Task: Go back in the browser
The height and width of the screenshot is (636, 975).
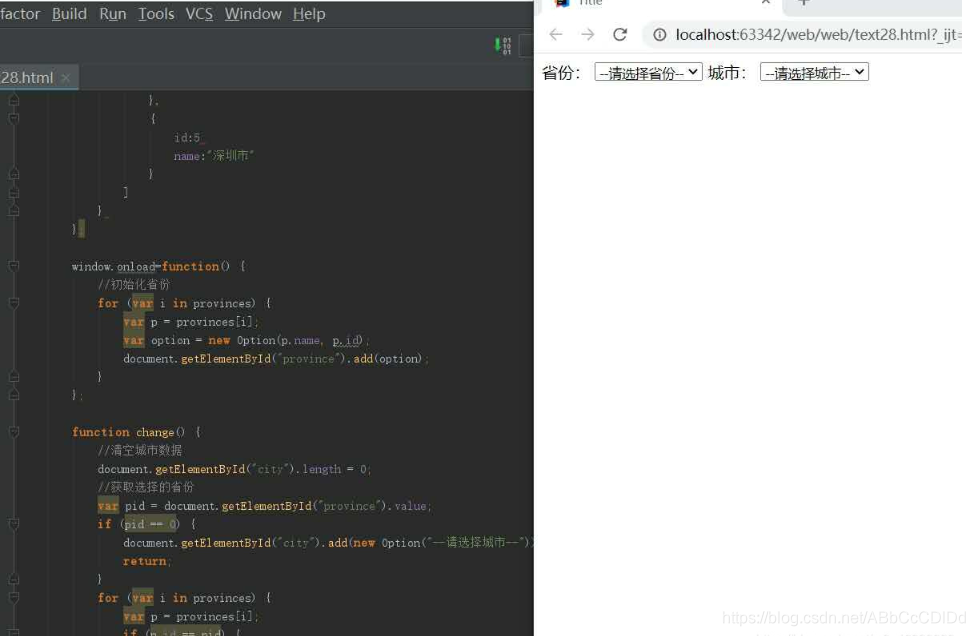Action: [556, 34]
